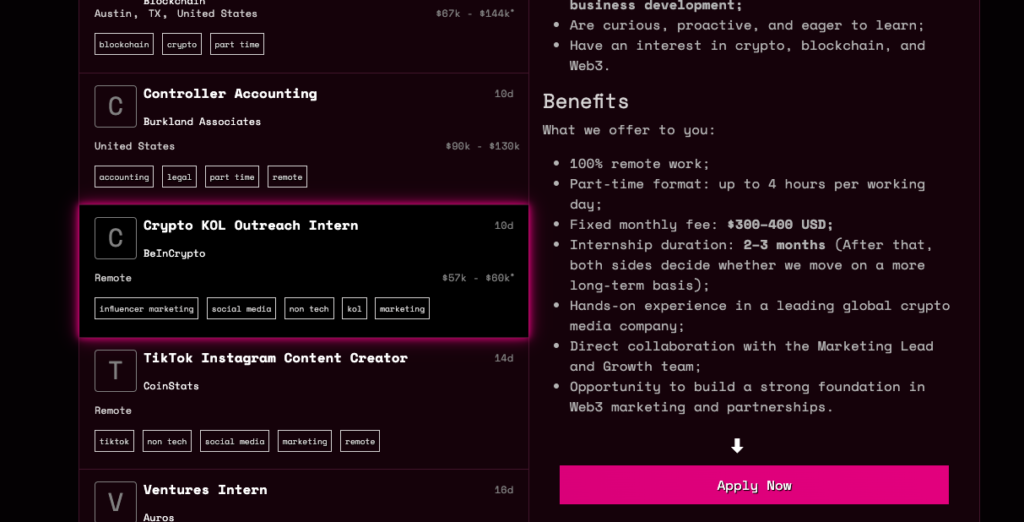This screenshot has height=522, width=1024.
Task: Click the CoinStats company name
Action: point(171,385)
